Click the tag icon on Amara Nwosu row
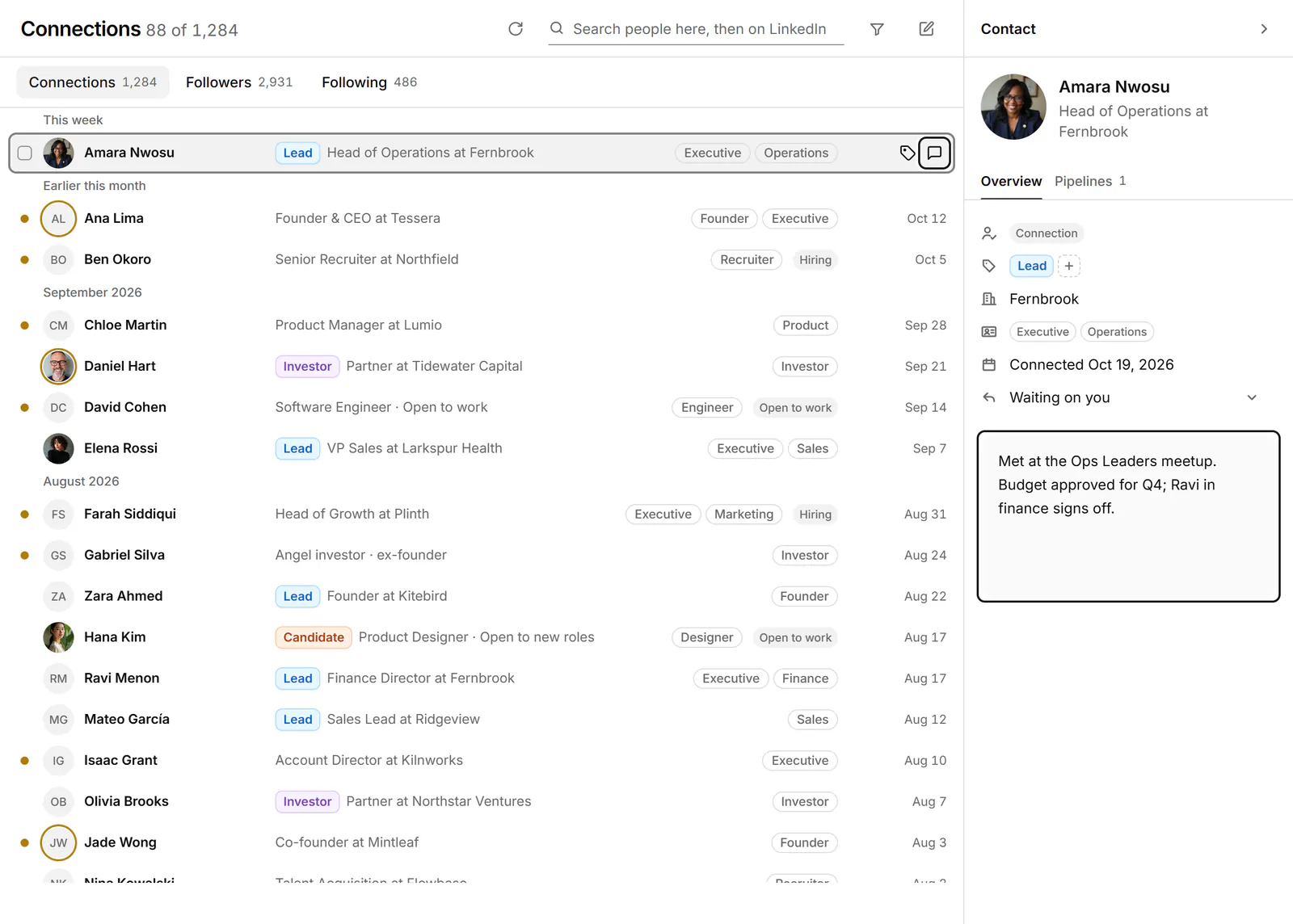 click(908, 153)
